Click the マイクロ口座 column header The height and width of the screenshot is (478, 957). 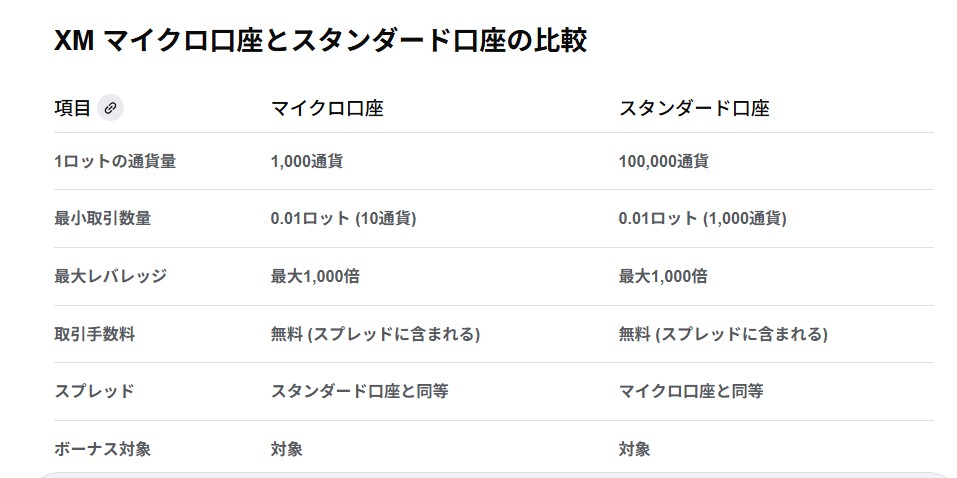pyautogui.click(x=327, y=108)
